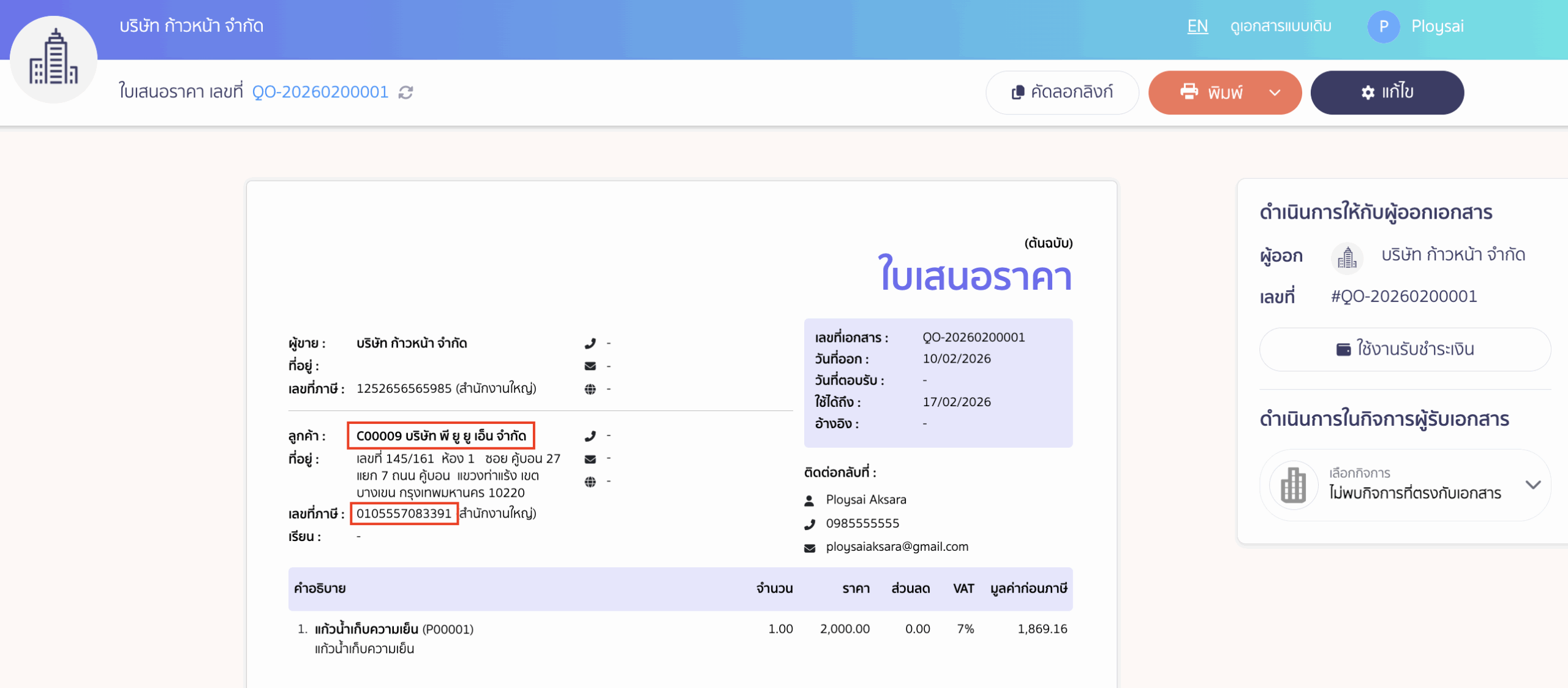Click the envelope icon next to ploysaiaksara@gmail.com
1568x688 pixels.
click(809, 548)
